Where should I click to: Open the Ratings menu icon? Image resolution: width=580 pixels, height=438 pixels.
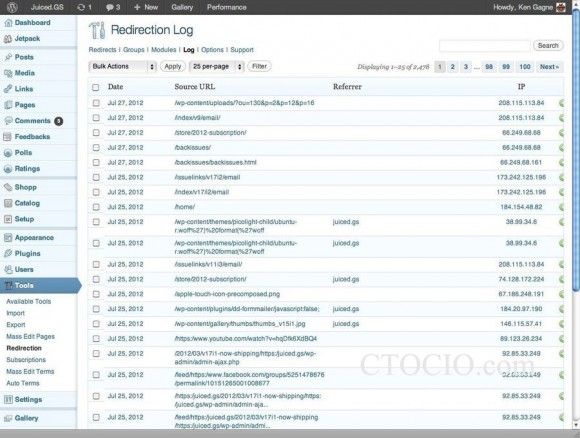pyautogui.click(x=8, y=168)
